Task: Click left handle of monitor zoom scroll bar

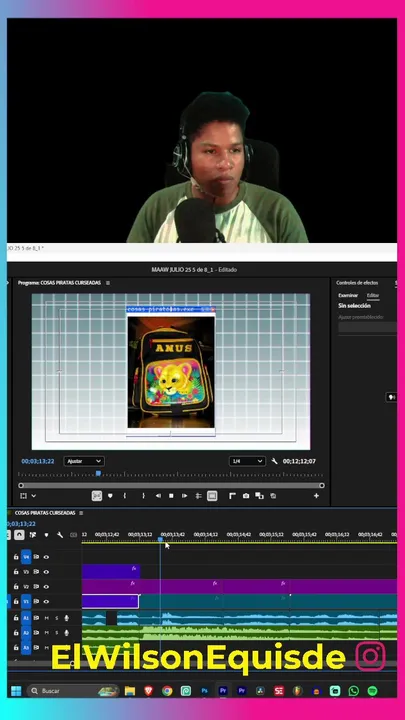Action: [21, 485]
